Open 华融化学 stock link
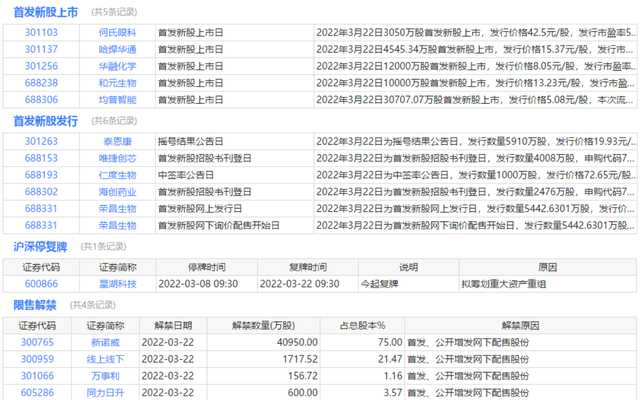Screen dimensions: 640x400 [x=118, y=66]
